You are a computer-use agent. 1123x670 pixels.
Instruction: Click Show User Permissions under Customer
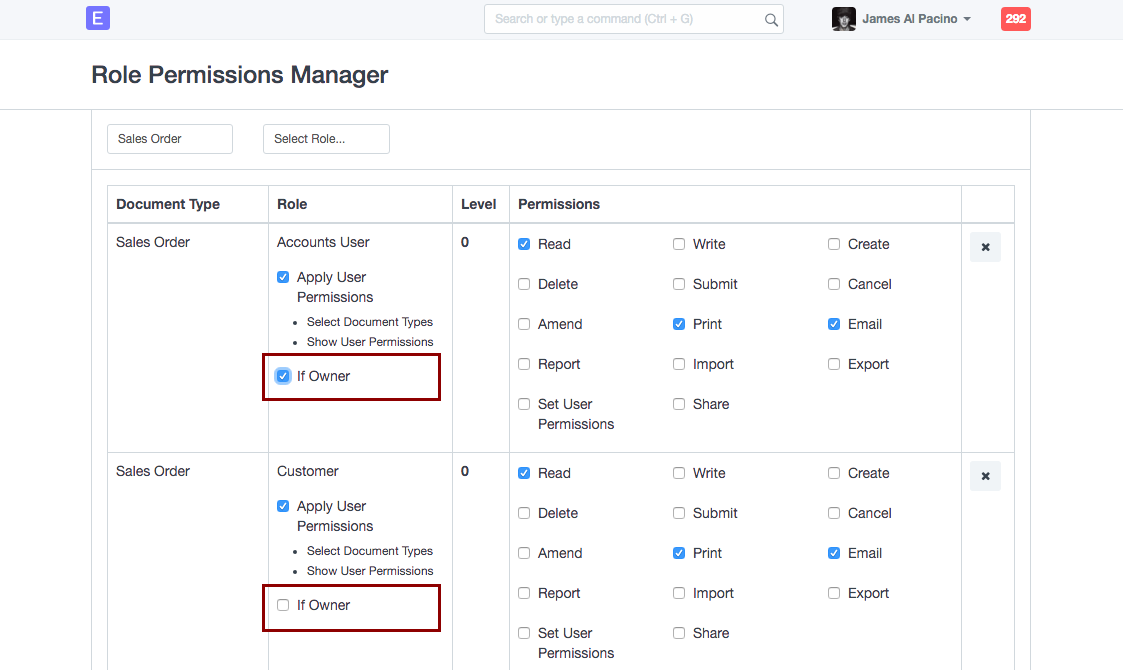click(x=369, y=571)
